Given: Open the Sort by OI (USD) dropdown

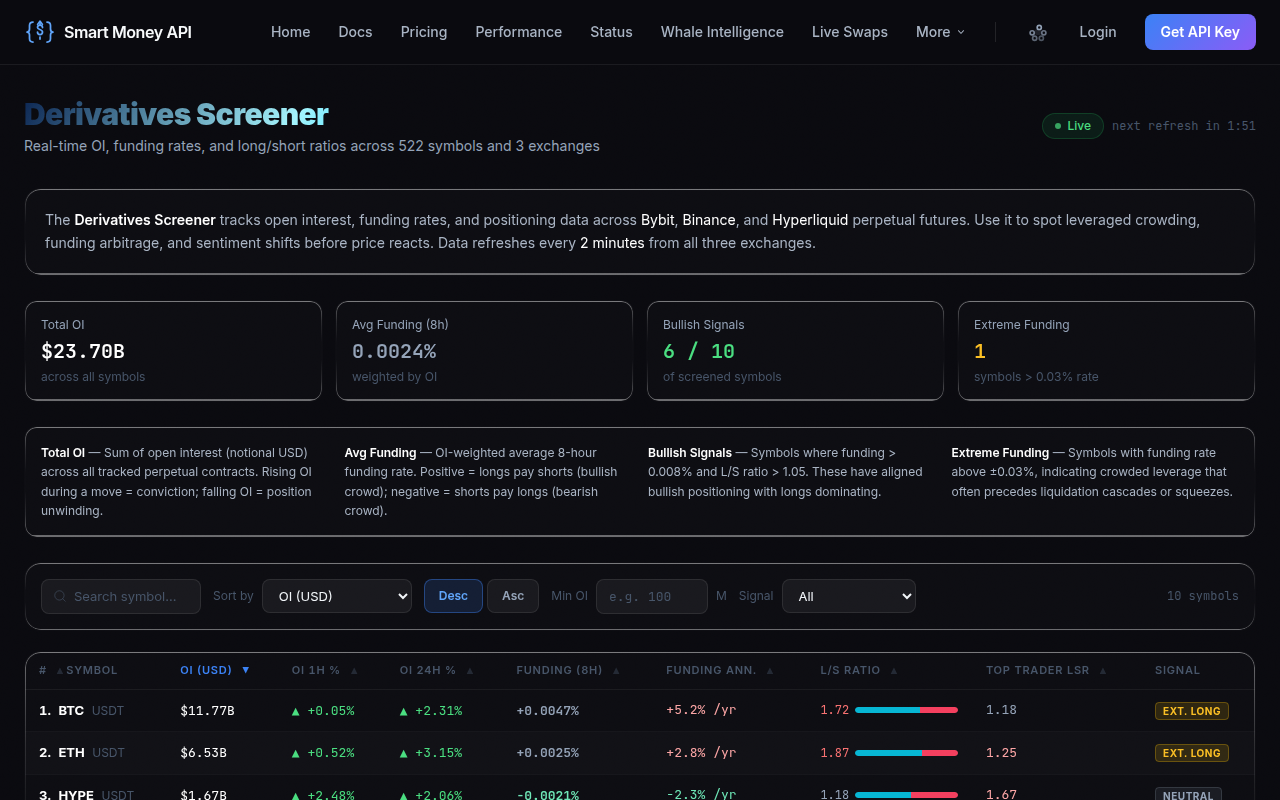Looking at the screenshot, I should [337, 596].
